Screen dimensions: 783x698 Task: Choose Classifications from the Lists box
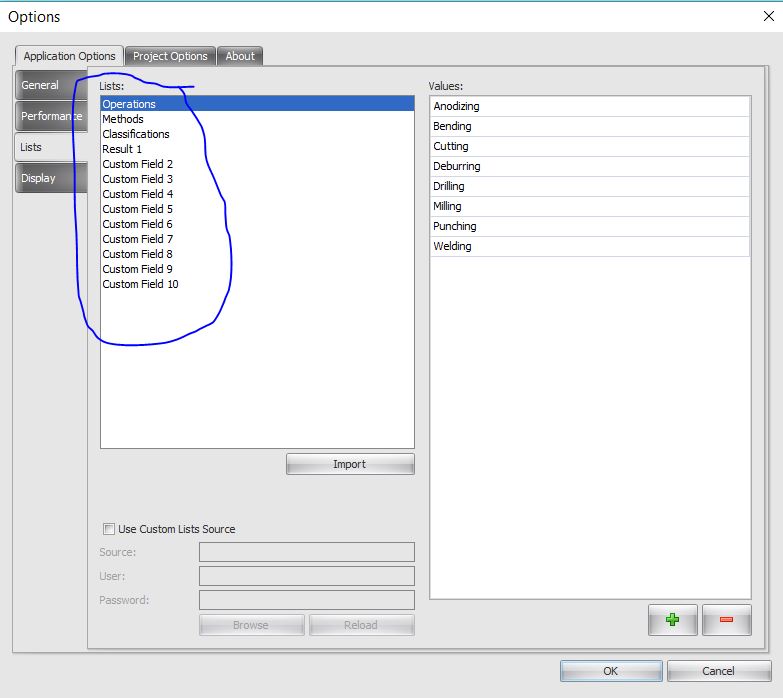pos(136,134)
